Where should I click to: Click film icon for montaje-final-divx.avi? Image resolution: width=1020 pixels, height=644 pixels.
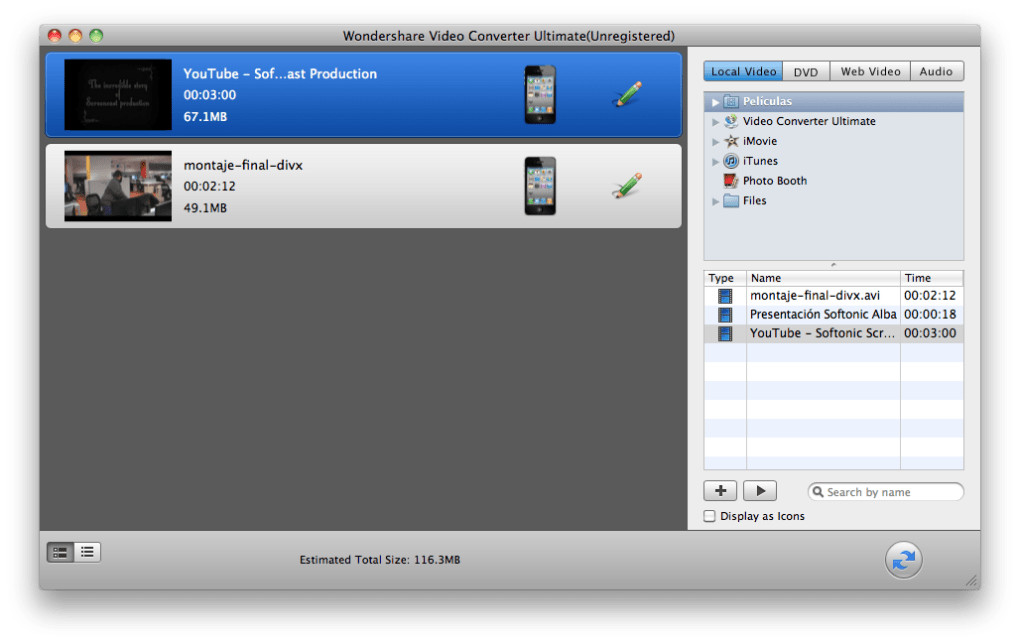(725, 296)
